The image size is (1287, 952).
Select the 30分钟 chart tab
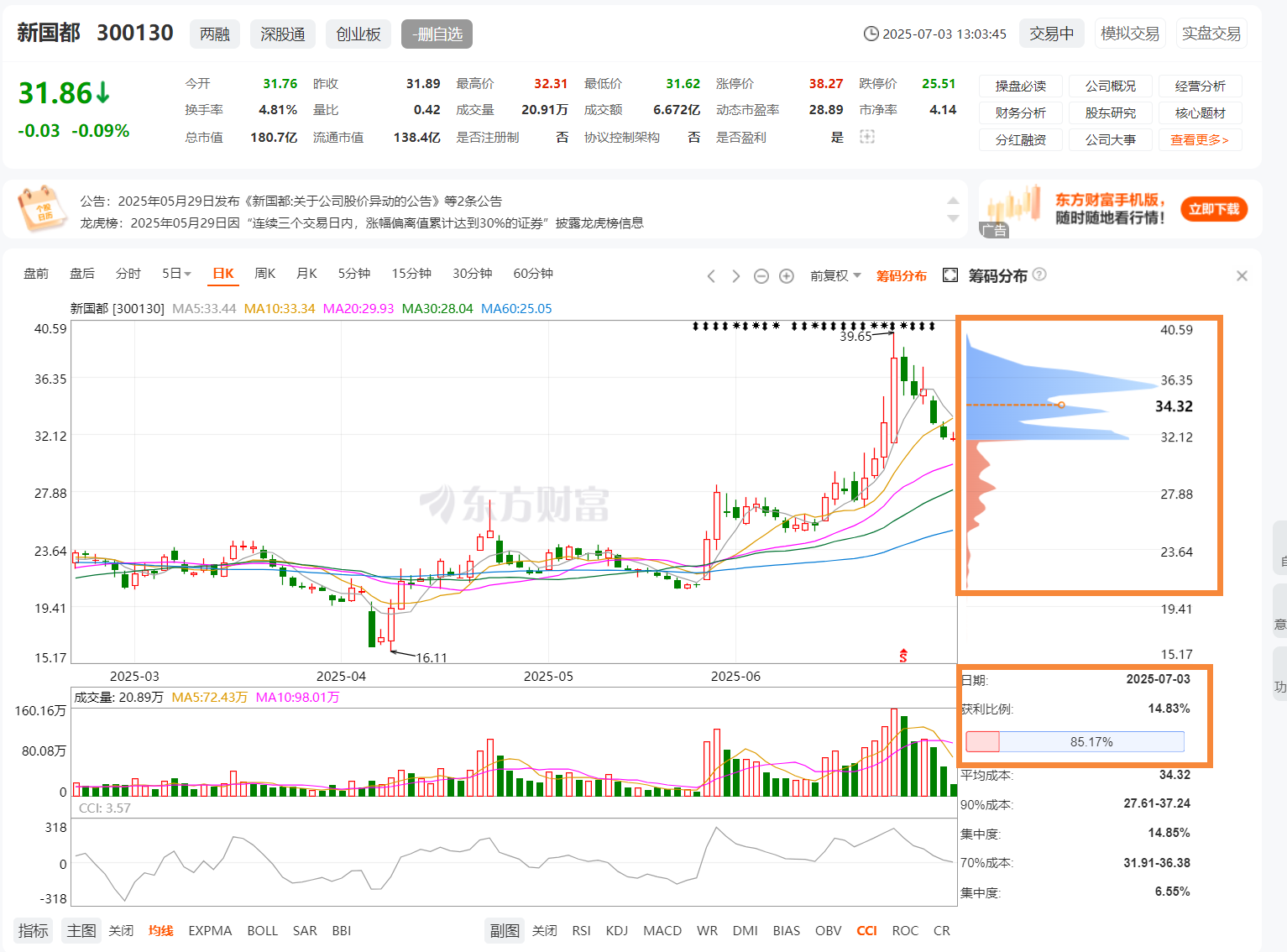473,274
